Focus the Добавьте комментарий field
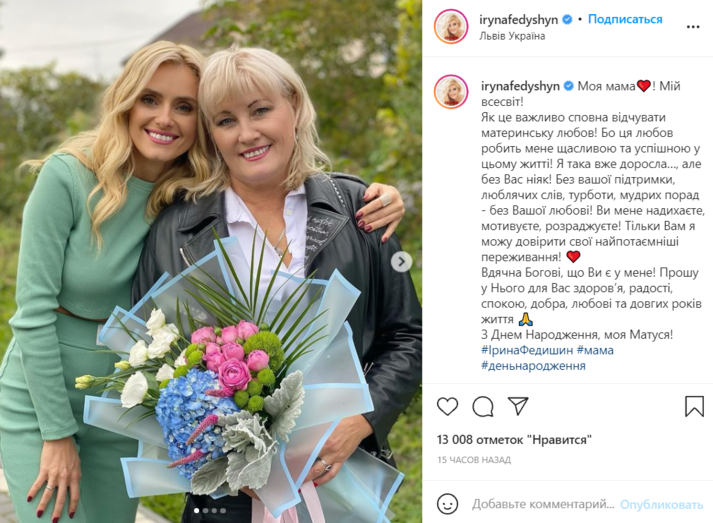The image size is (713, 523). (543, 504)
